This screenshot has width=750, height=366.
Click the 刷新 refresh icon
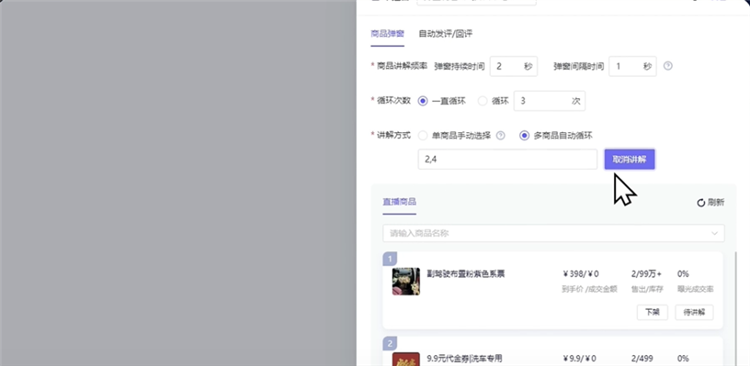pos(701,203)
